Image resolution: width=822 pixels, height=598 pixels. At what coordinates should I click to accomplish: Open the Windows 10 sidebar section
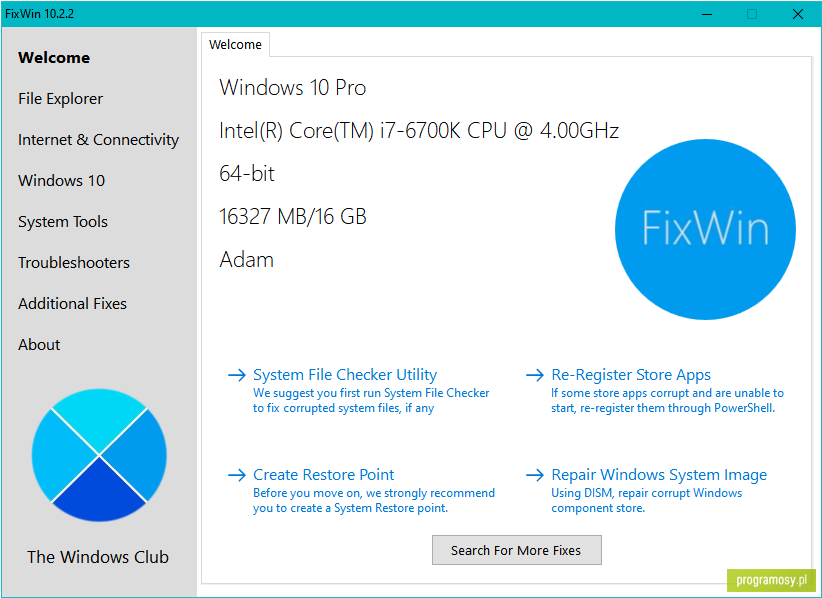[61, 180]
